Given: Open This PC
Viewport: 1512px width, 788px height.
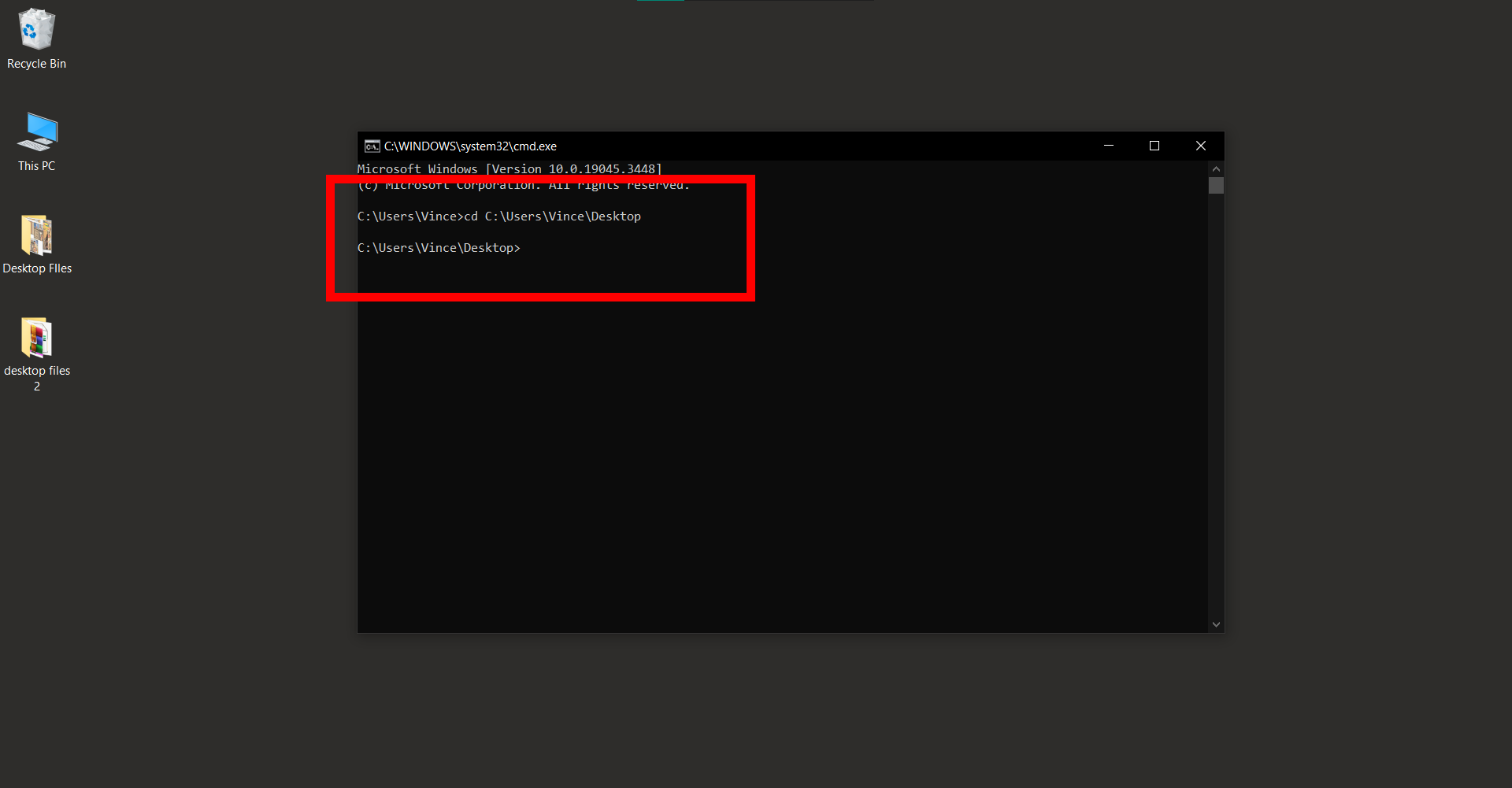Looking at the screenshot, I should 36,130.
